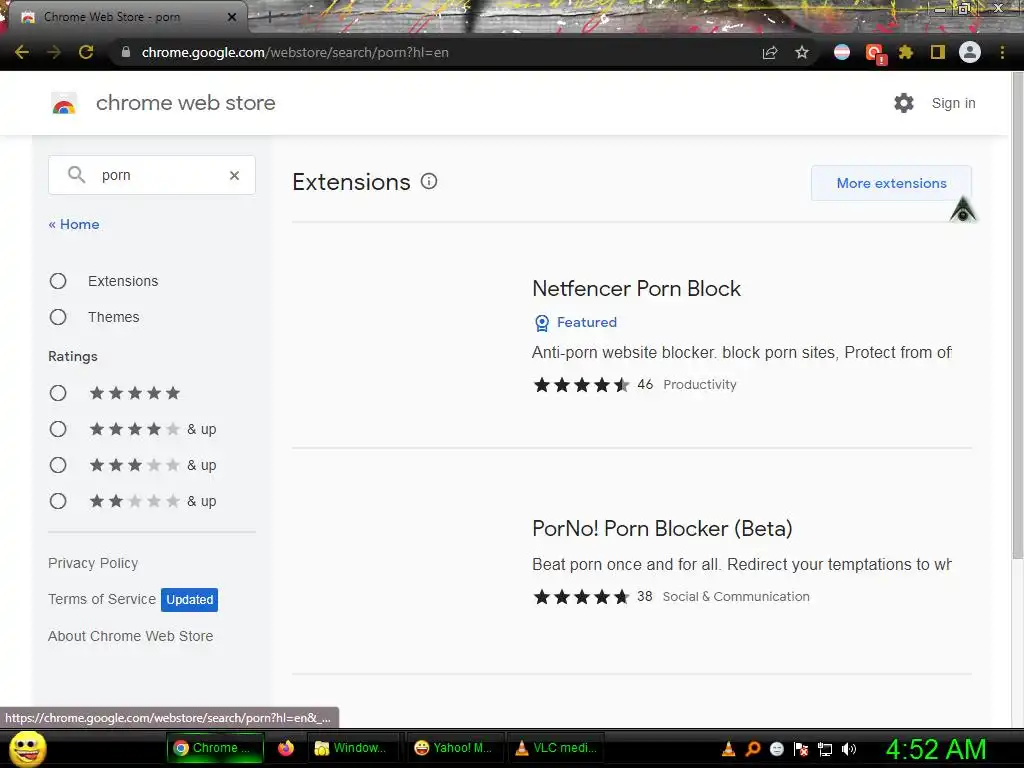Viewport: 1024px width, 768px height.
Task: Launch Firefox from the taskbar
Action: click(285, 748)
